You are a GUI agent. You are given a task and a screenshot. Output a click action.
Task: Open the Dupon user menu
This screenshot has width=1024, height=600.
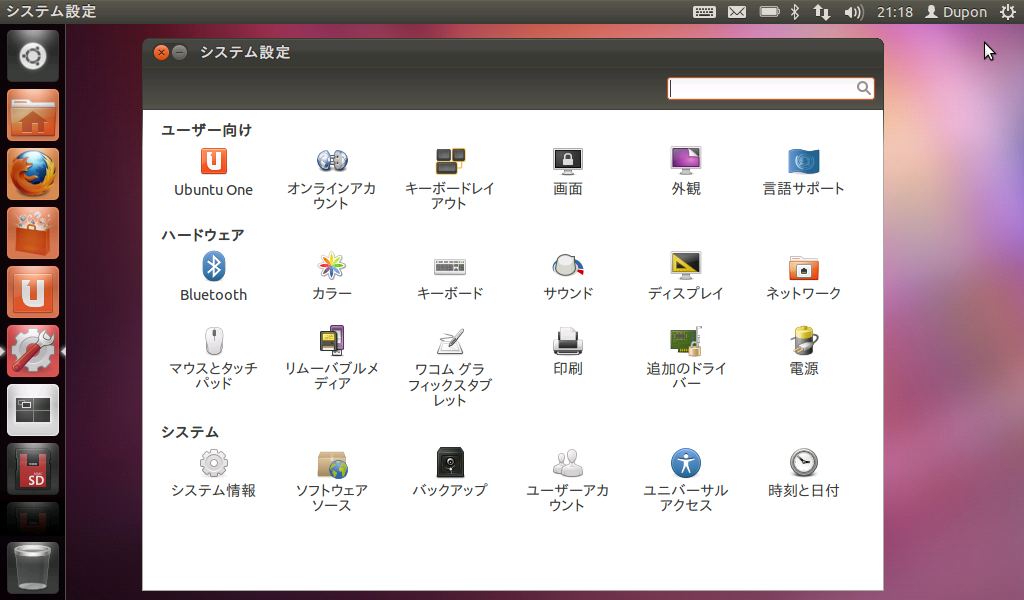pyautogui.click(x=955, y=12)
